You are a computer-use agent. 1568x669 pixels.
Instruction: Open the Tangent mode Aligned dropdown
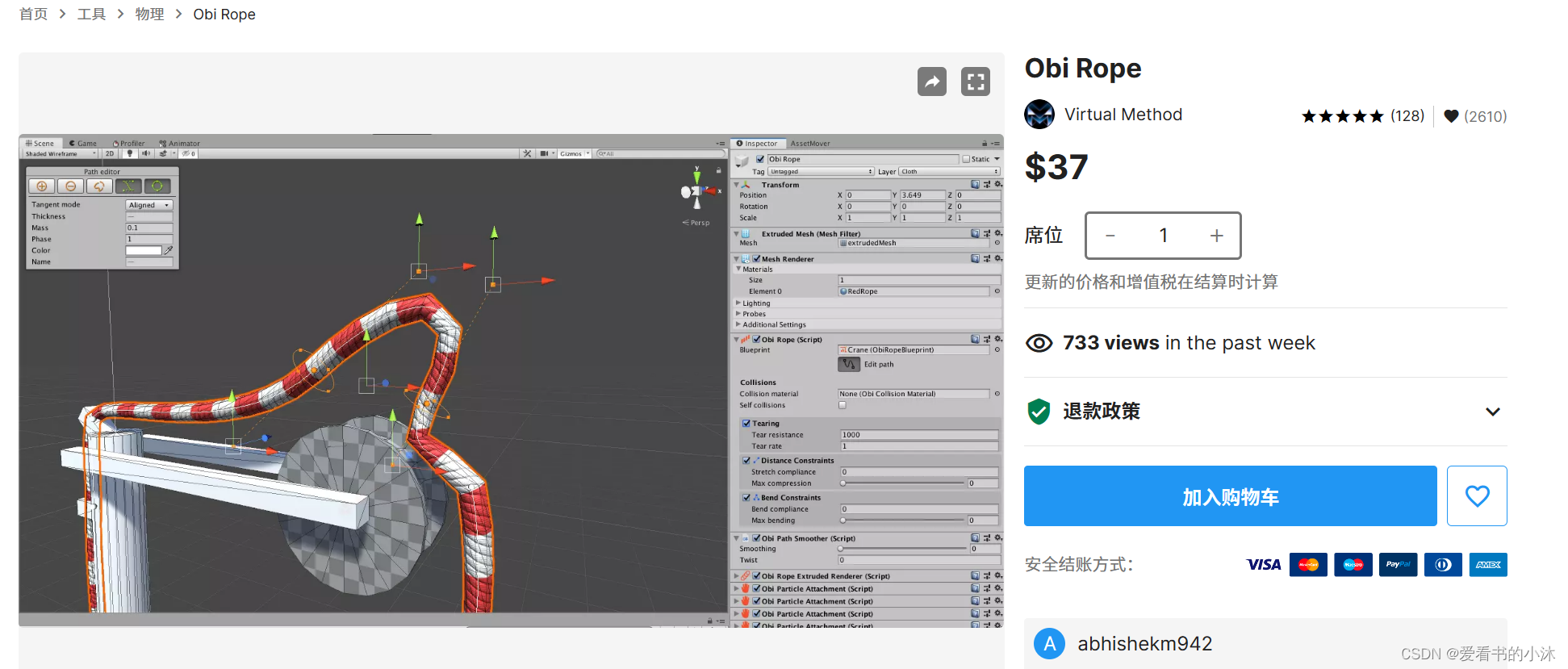click(x=149, y=205)
